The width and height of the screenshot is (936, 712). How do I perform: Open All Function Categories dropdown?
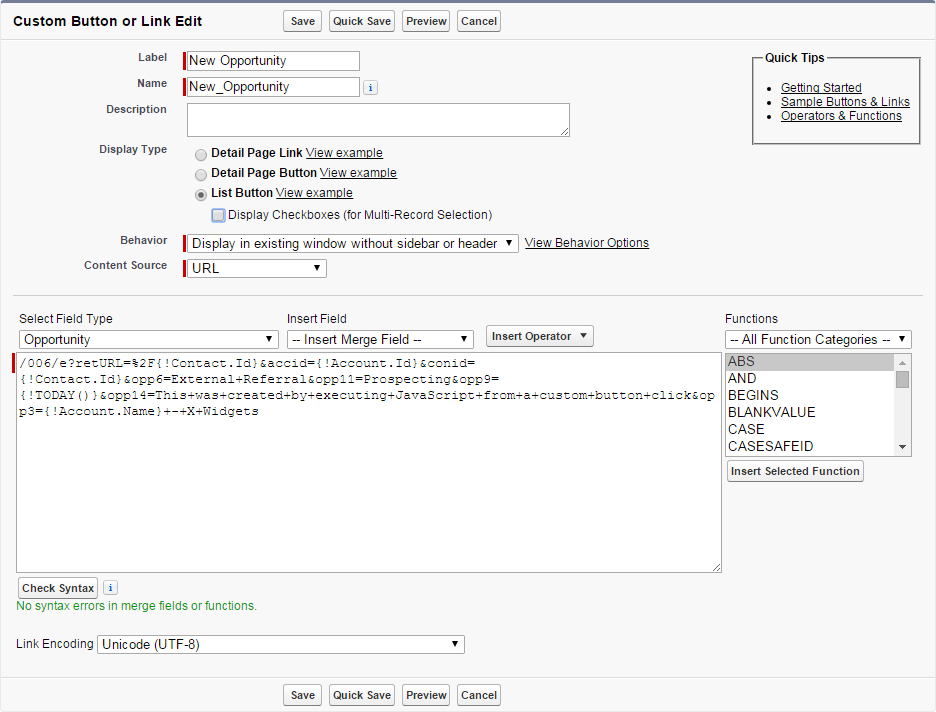tap(818, 340)
